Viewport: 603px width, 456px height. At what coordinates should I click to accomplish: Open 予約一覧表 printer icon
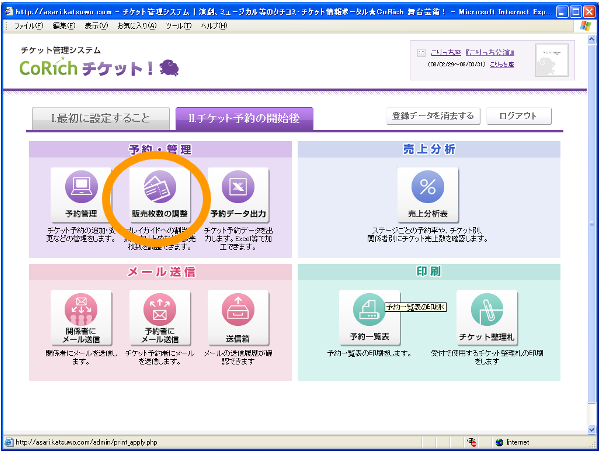pyautogui.click(x=368, y=309)
